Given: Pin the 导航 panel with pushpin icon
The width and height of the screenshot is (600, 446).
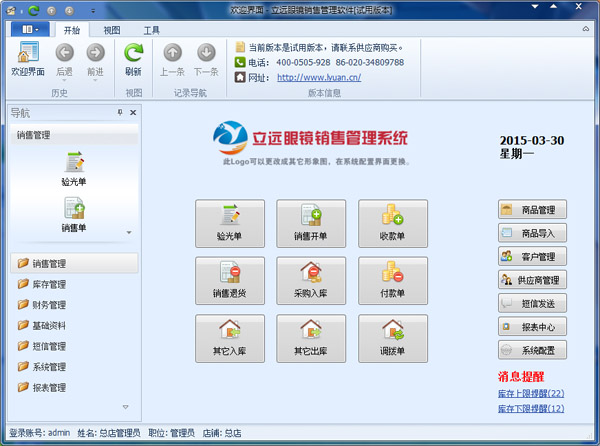Looking at the screenshot, I should pyautogui.click(x=120, y=112).
